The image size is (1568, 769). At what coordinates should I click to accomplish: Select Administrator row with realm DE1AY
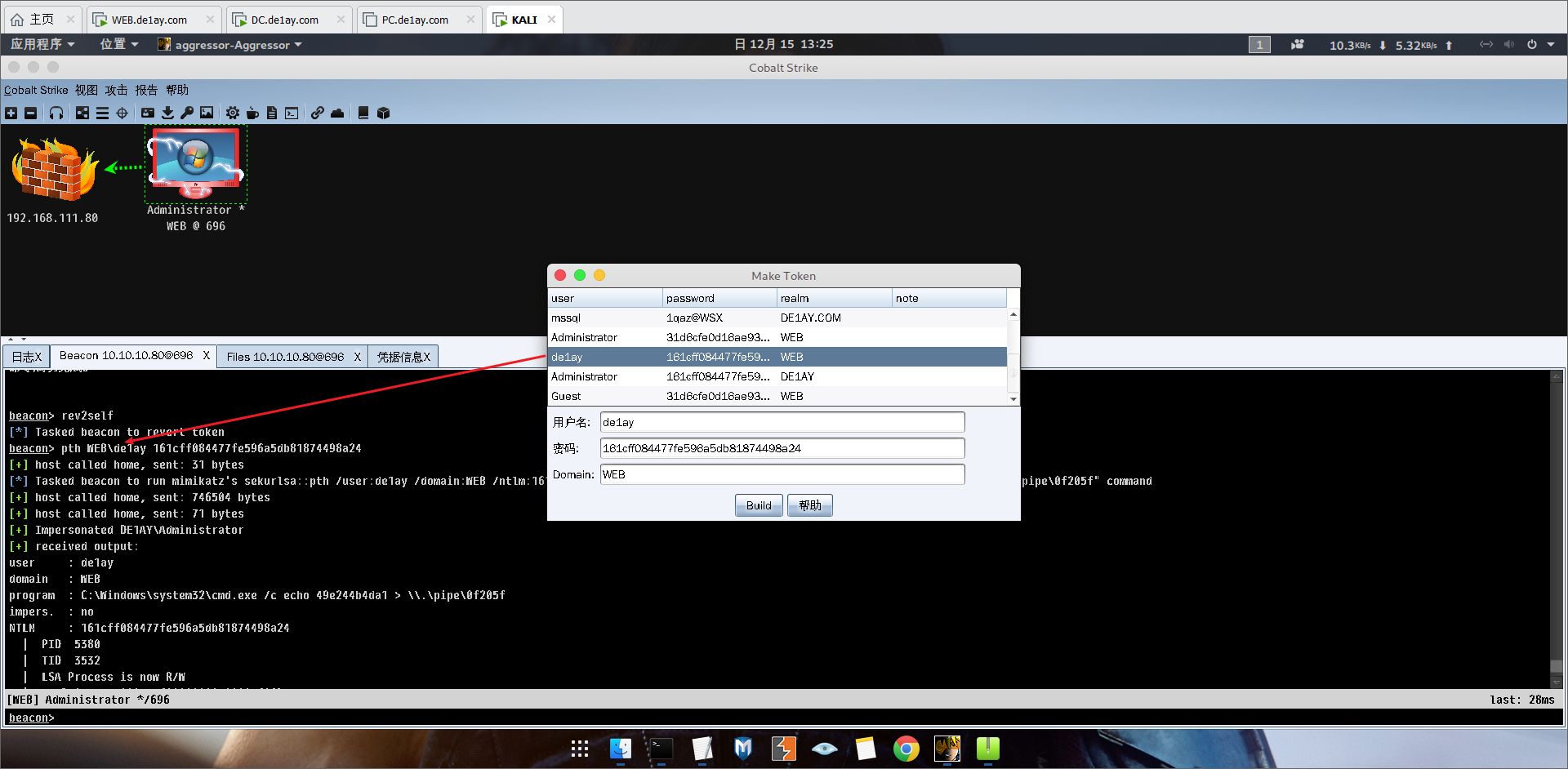777,376
